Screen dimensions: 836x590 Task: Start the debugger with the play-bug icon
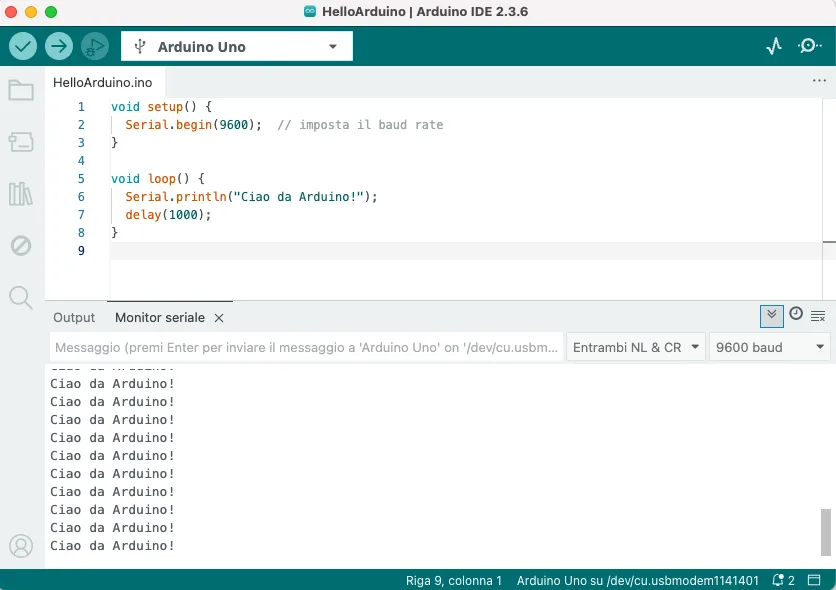[95, 46]
